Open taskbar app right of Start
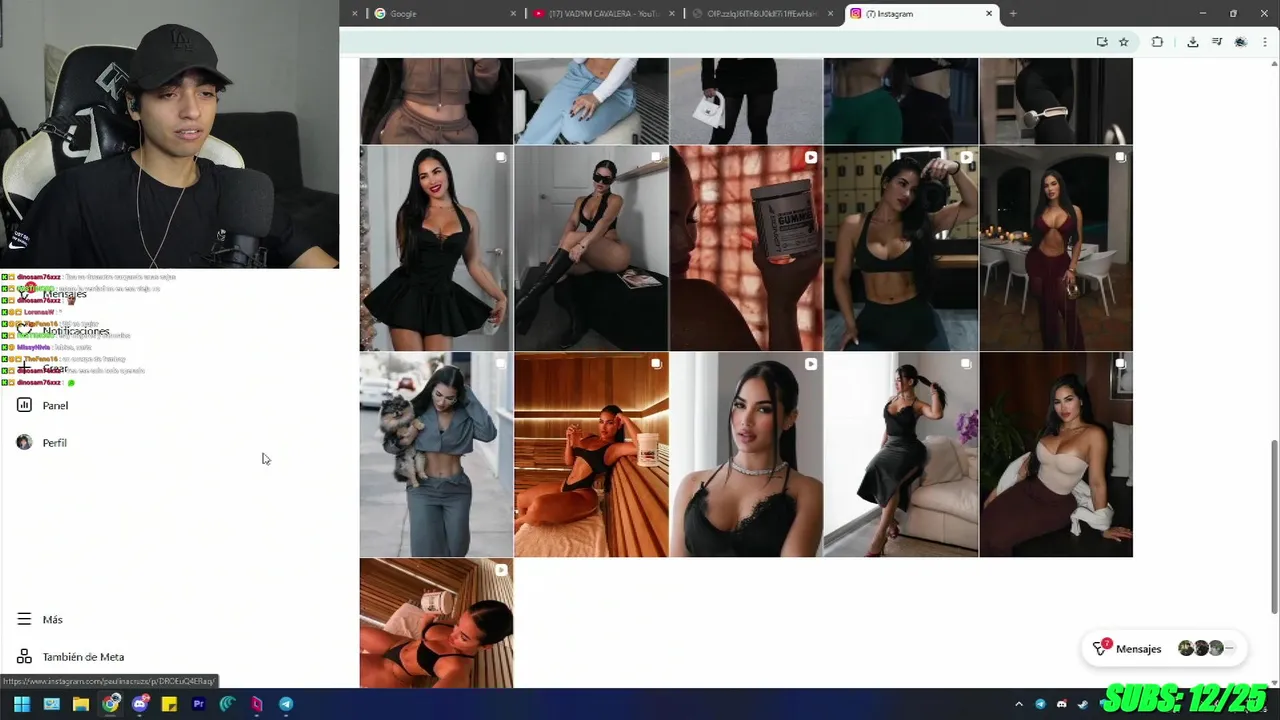The height and width of the screenshot is (720, 1280). coord(51,704)
